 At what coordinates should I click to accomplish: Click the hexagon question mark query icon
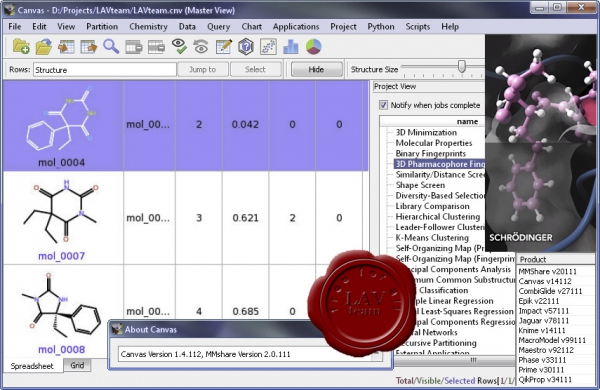pos(246,47)
